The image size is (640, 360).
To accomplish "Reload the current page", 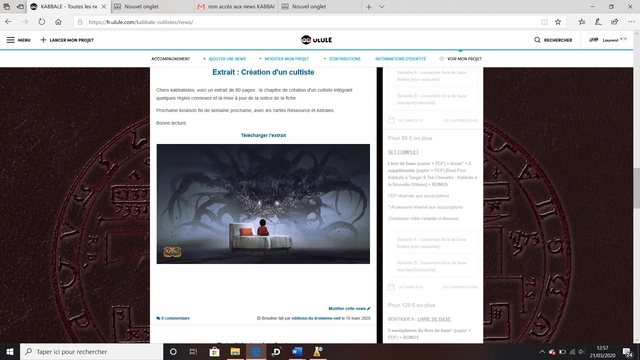I will coord(42,22).
